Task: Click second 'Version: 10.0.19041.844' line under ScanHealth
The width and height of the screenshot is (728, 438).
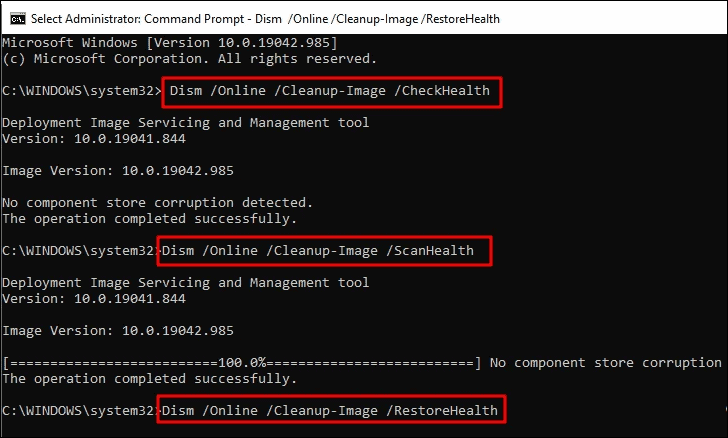Action: (94, 299)
